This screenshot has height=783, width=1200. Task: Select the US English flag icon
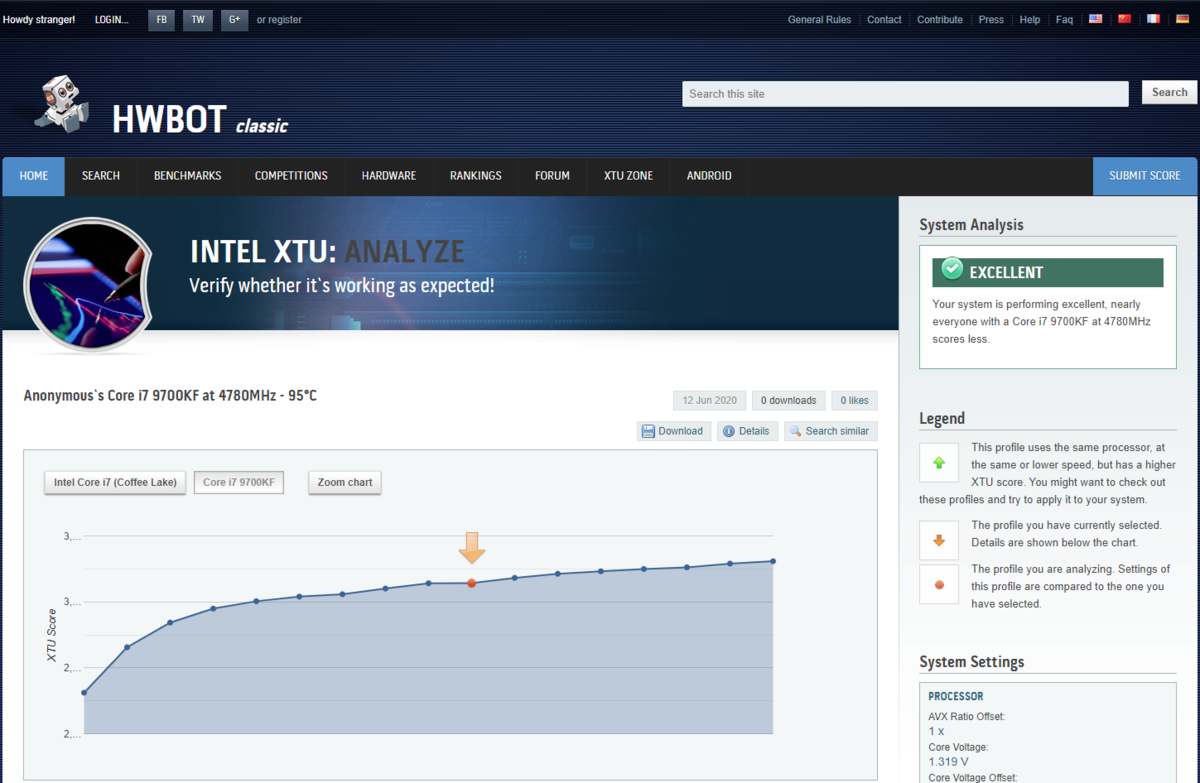(x=1096, y=19)
